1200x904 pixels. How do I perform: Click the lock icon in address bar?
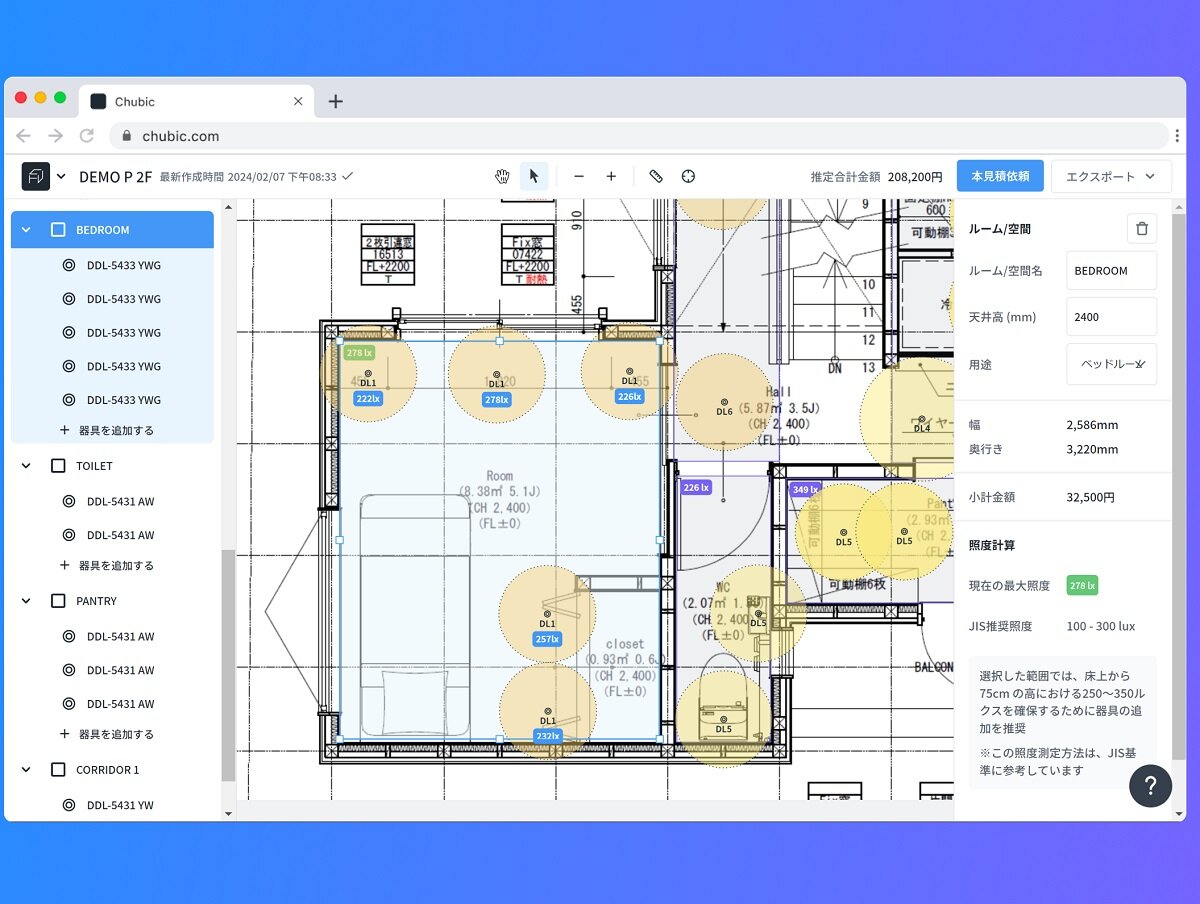tap(127, 136)
